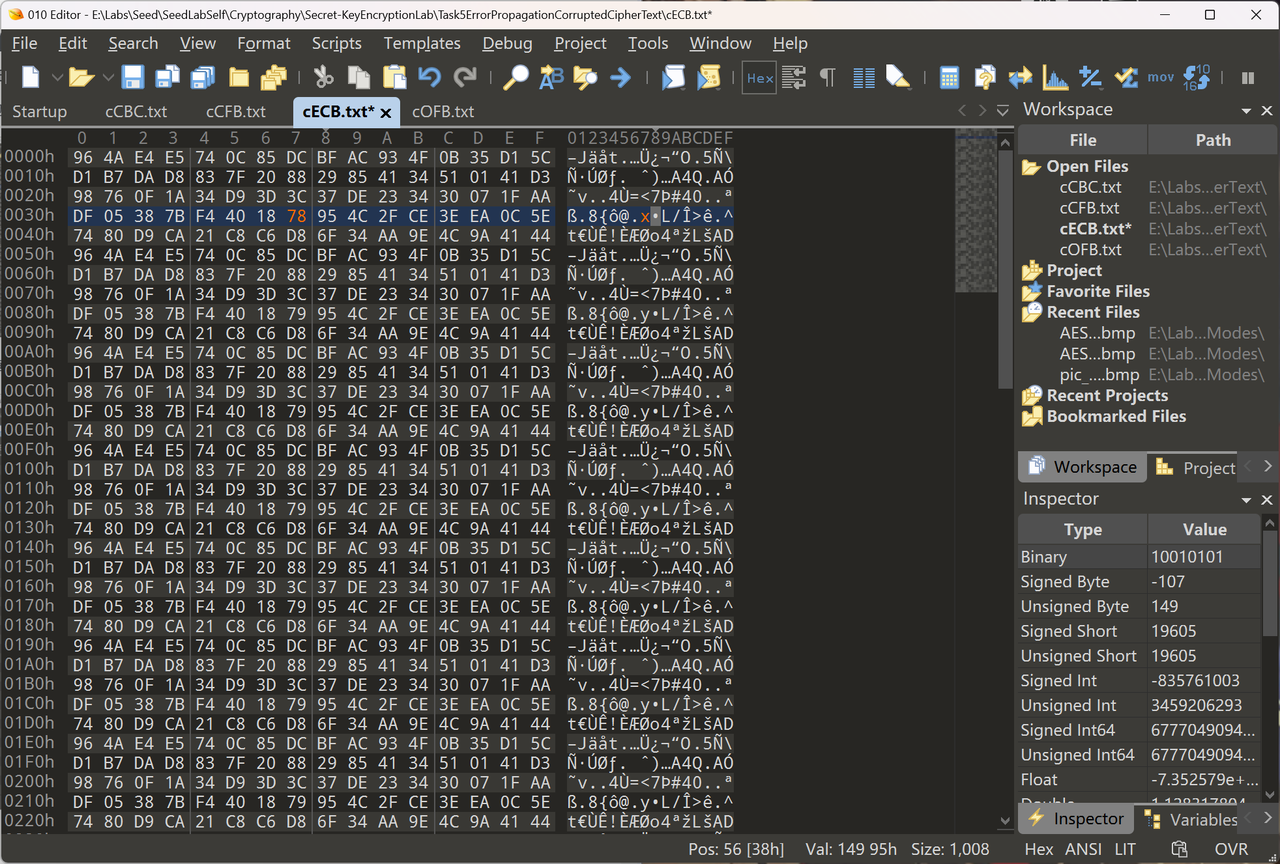Open the Templates menu
Image resolution: width=1280 pixels, height=864 pixels.
[422, 43]
